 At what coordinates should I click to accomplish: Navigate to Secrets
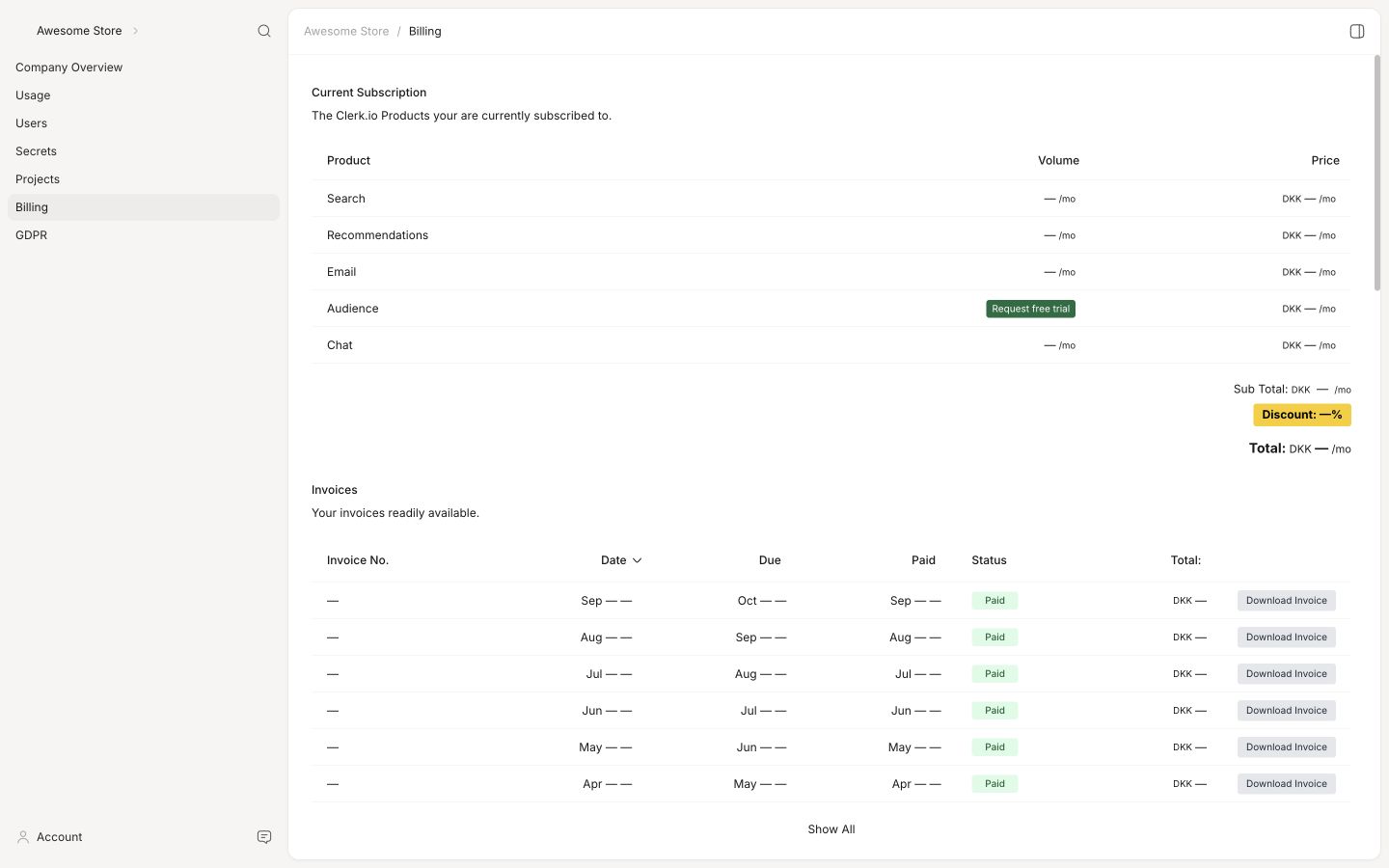point(144,151)
